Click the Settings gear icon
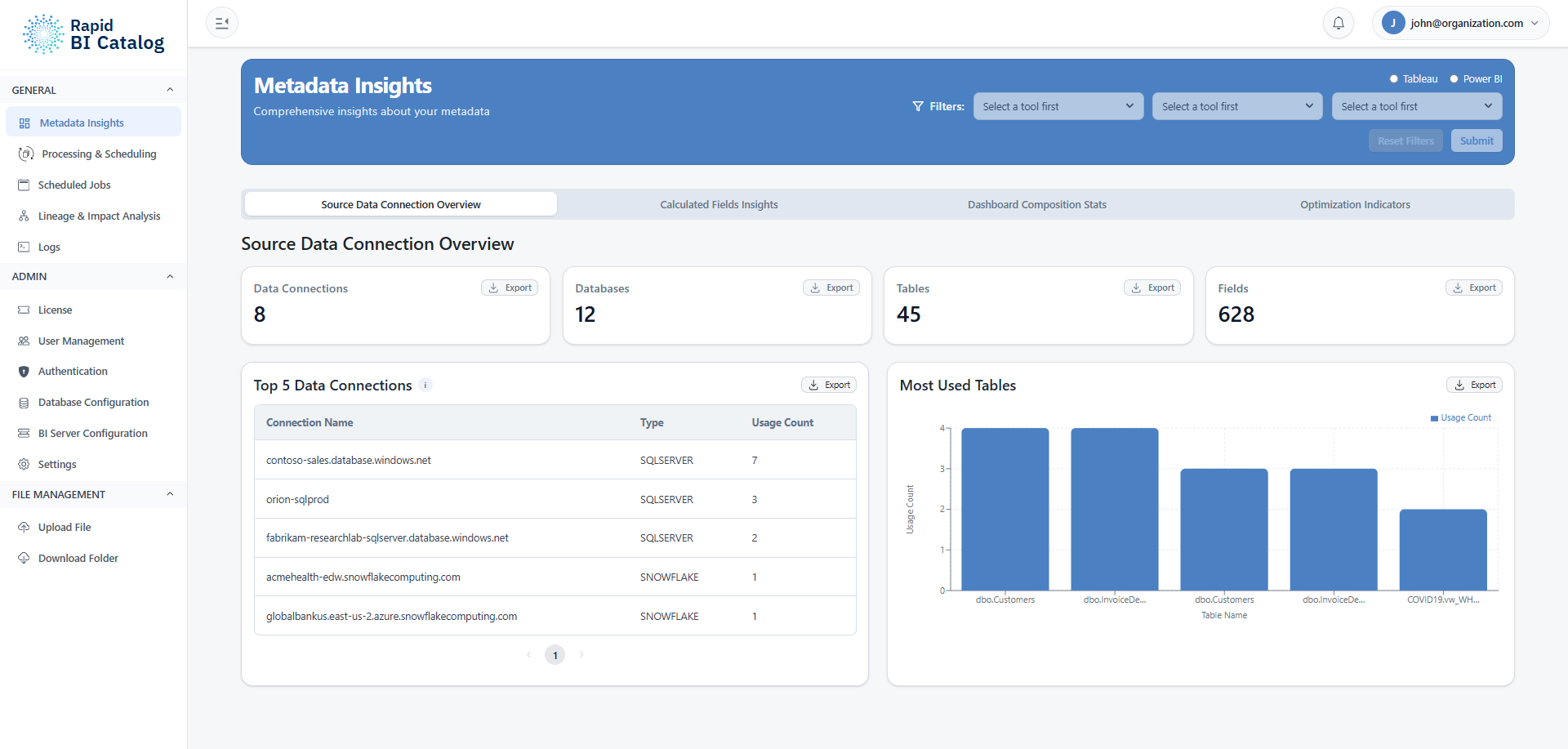 coord(24,464)
